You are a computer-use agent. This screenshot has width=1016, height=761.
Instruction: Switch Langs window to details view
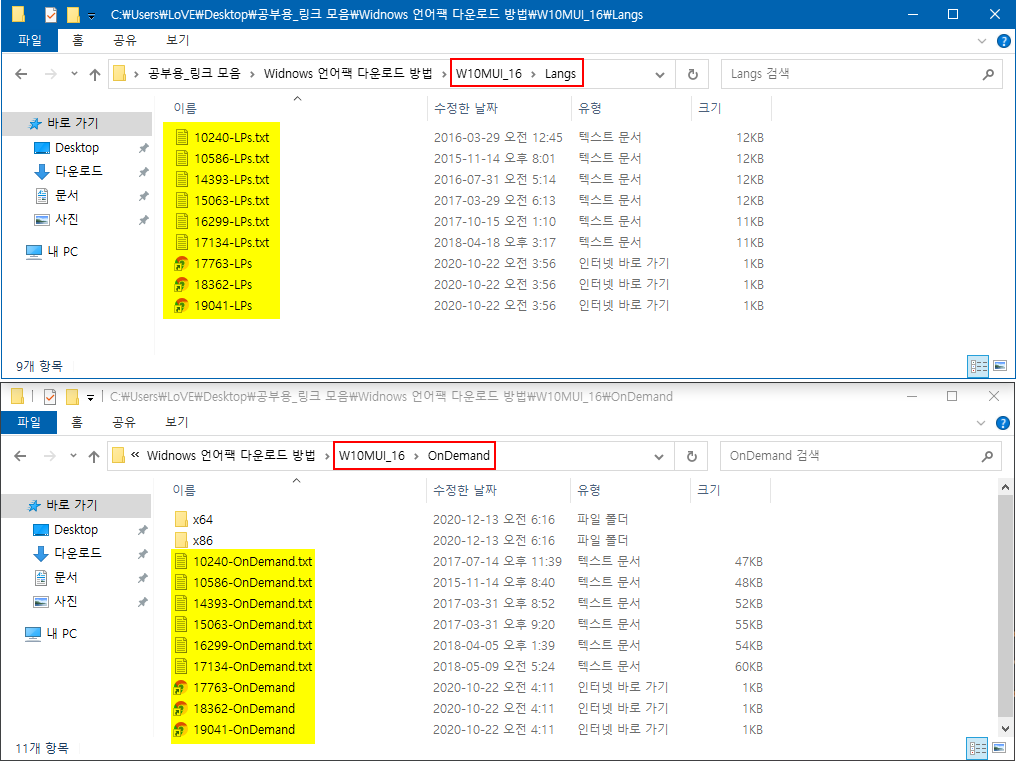978,366
